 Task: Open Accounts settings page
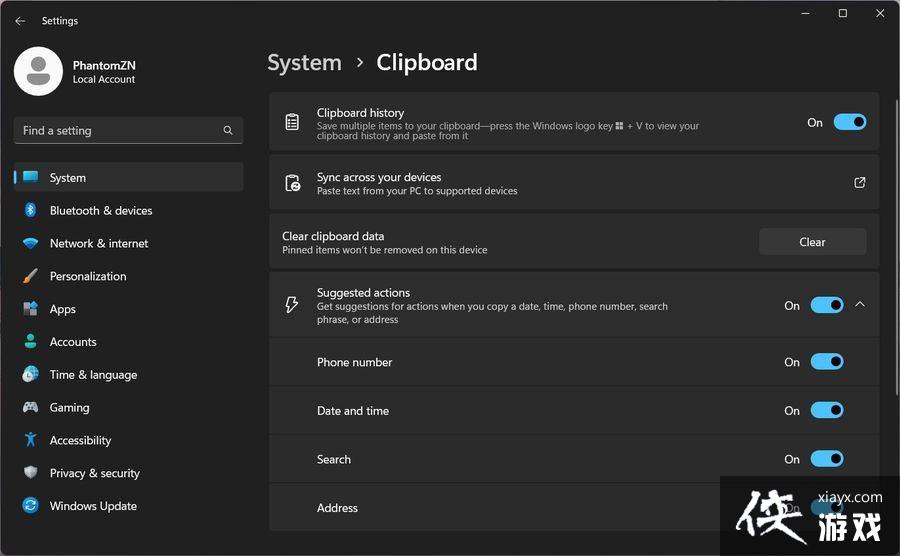coord(129,341)
